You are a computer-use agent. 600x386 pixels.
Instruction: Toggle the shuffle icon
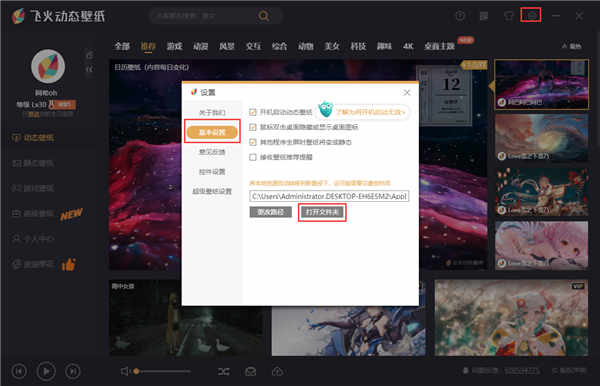(x=224, y=371)
